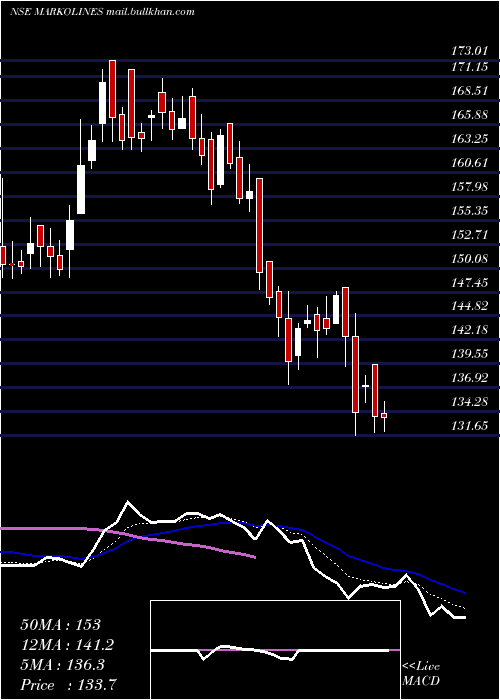Click the 163.25 price axis label
The height and width of the screenshot is (700, 500).
pyautogui.click(x=469, y=139)
